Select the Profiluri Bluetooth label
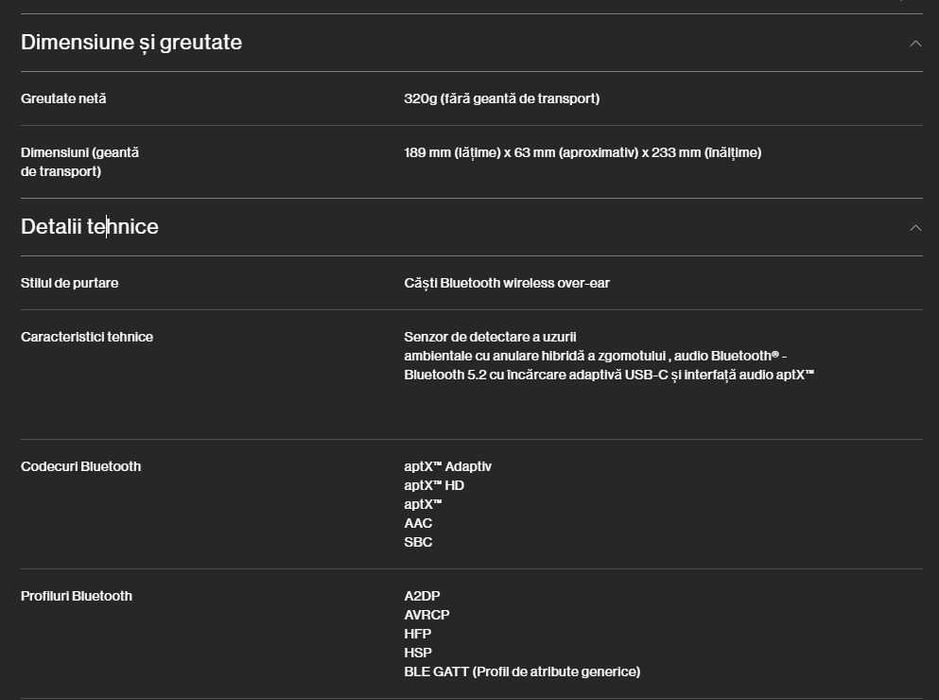Screen dimensions: 939x700 (x=76, y=596)
